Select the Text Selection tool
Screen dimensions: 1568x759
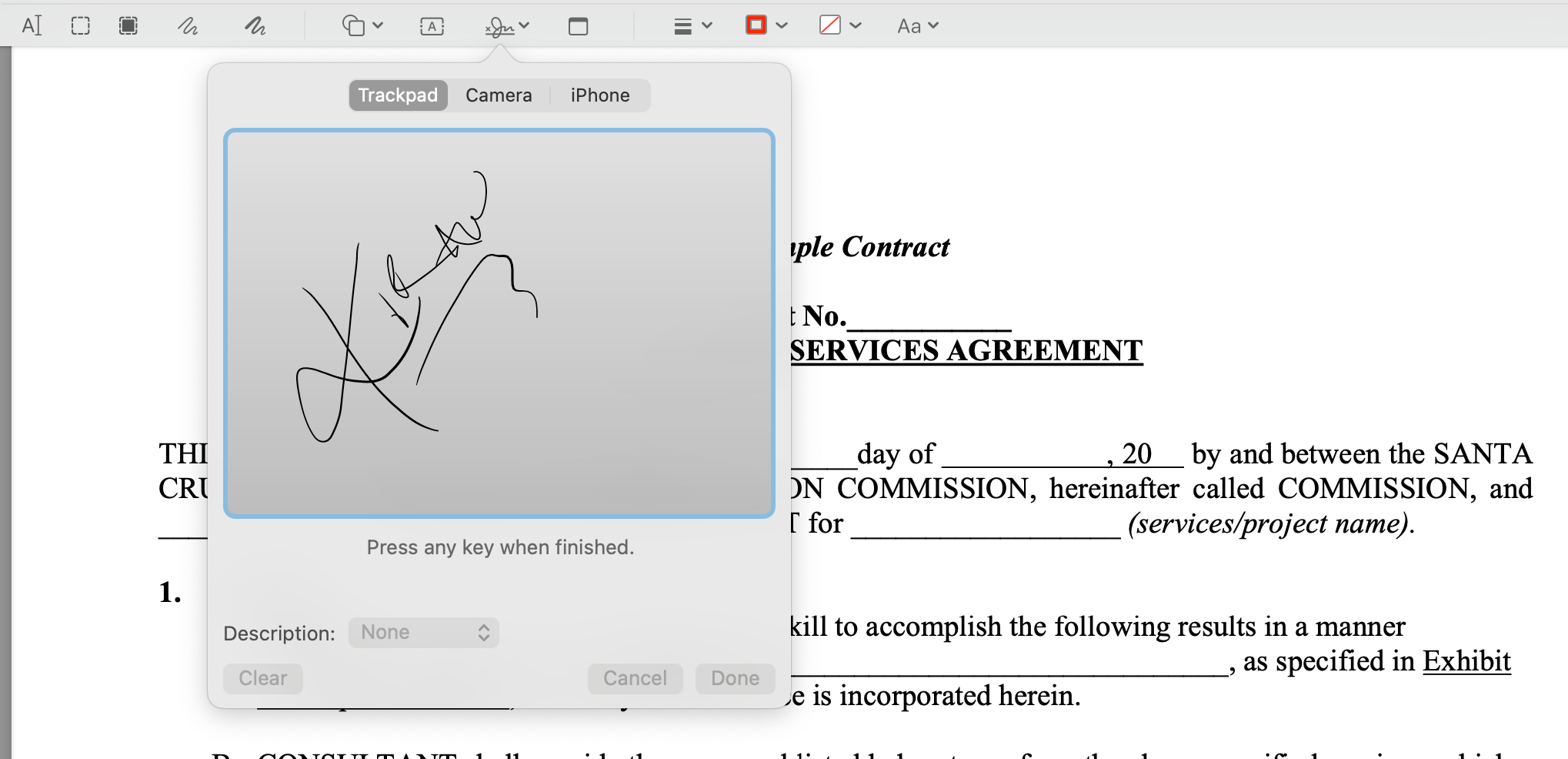point(32,25)
